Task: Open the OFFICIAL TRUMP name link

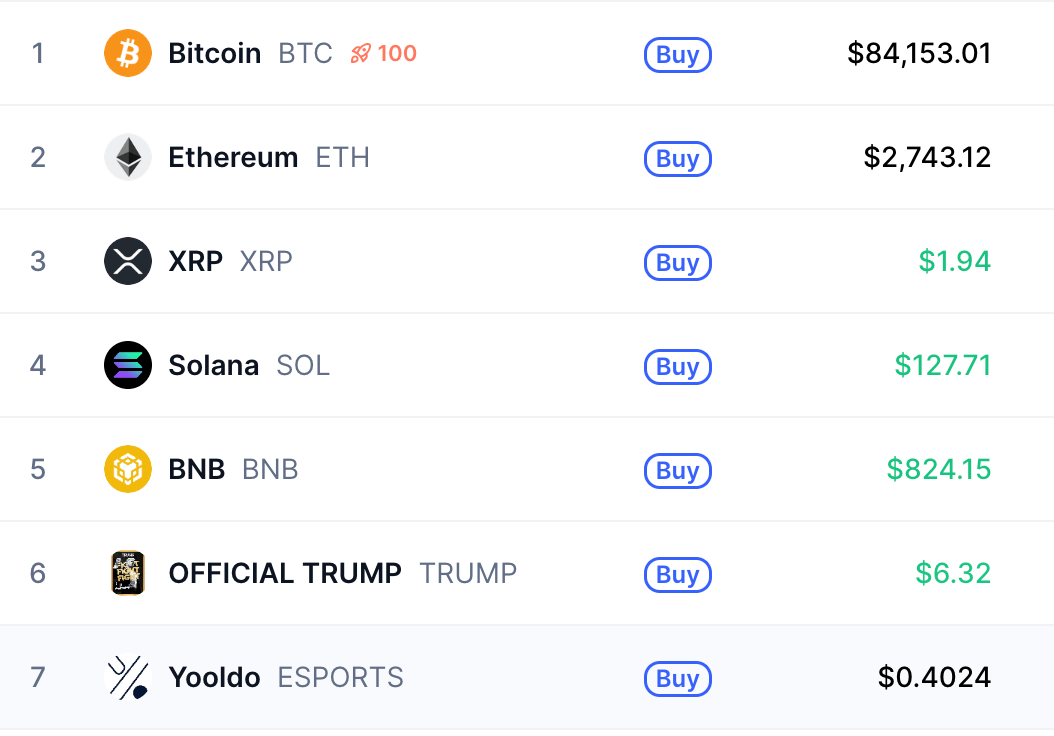Action: pyautogui.click(x=285, y=573)
